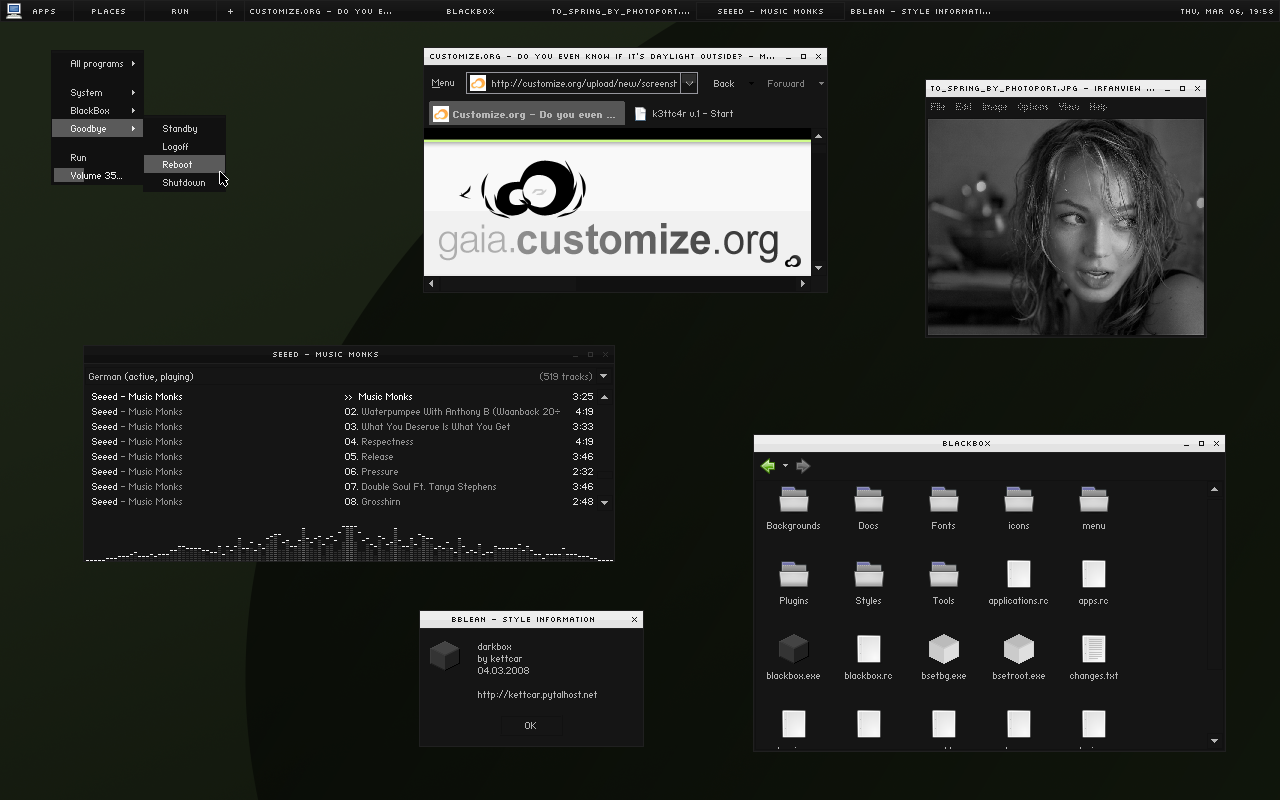Open the dropdown arrow next to Forward

tap(821, 84)
